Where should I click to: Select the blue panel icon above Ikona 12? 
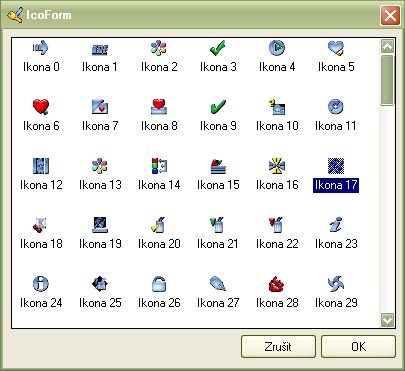tap(41, 166)
